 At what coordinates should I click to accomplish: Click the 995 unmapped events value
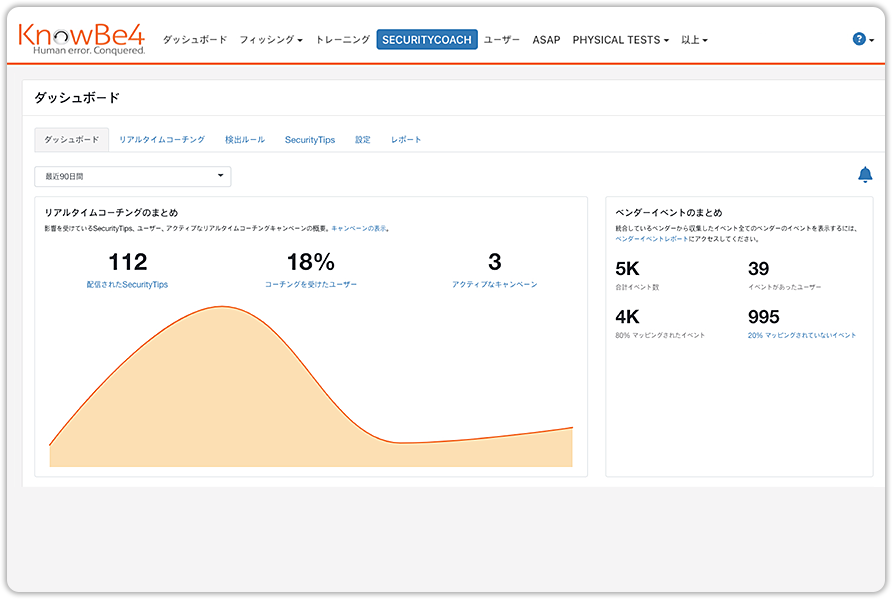pos(763,317)
